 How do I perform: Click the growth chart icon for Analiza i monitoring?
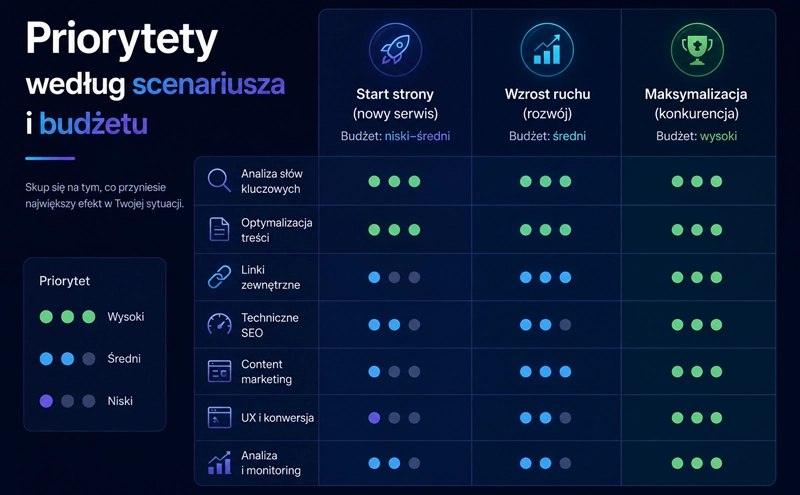click(x=219, y=463)
